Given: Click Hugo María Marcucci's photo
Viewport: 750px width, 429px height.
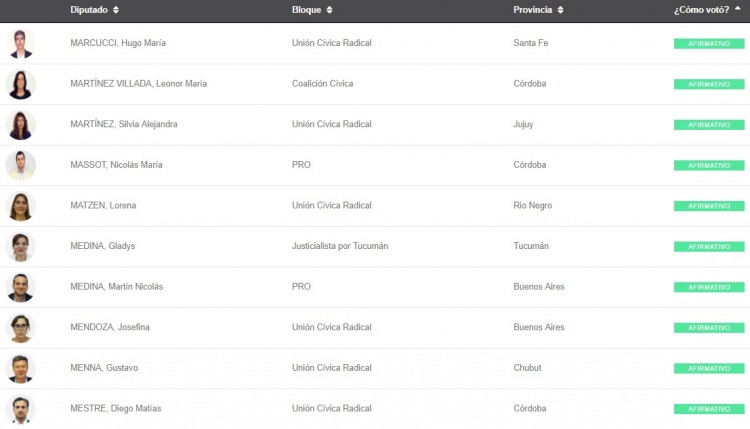Looking at the screenshot, I should pos(20,43).
